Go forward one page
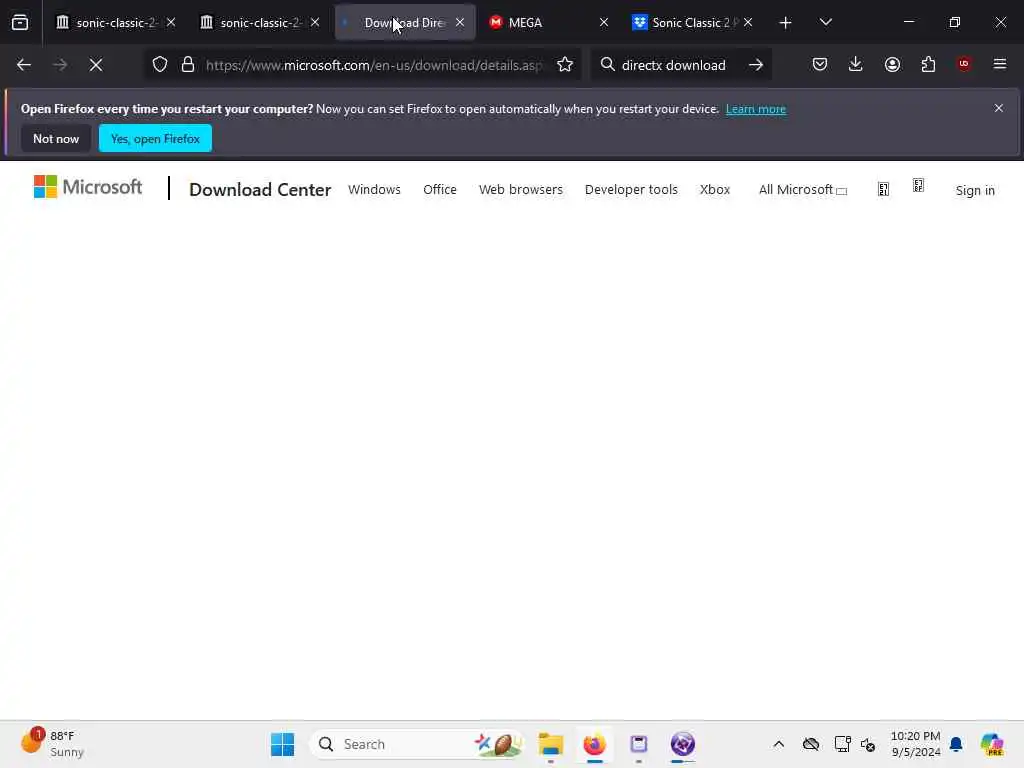 59,65
